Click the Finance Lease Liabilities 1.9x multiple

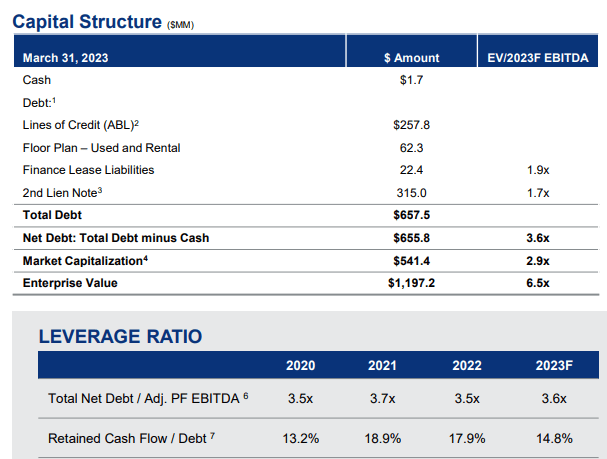538,170
